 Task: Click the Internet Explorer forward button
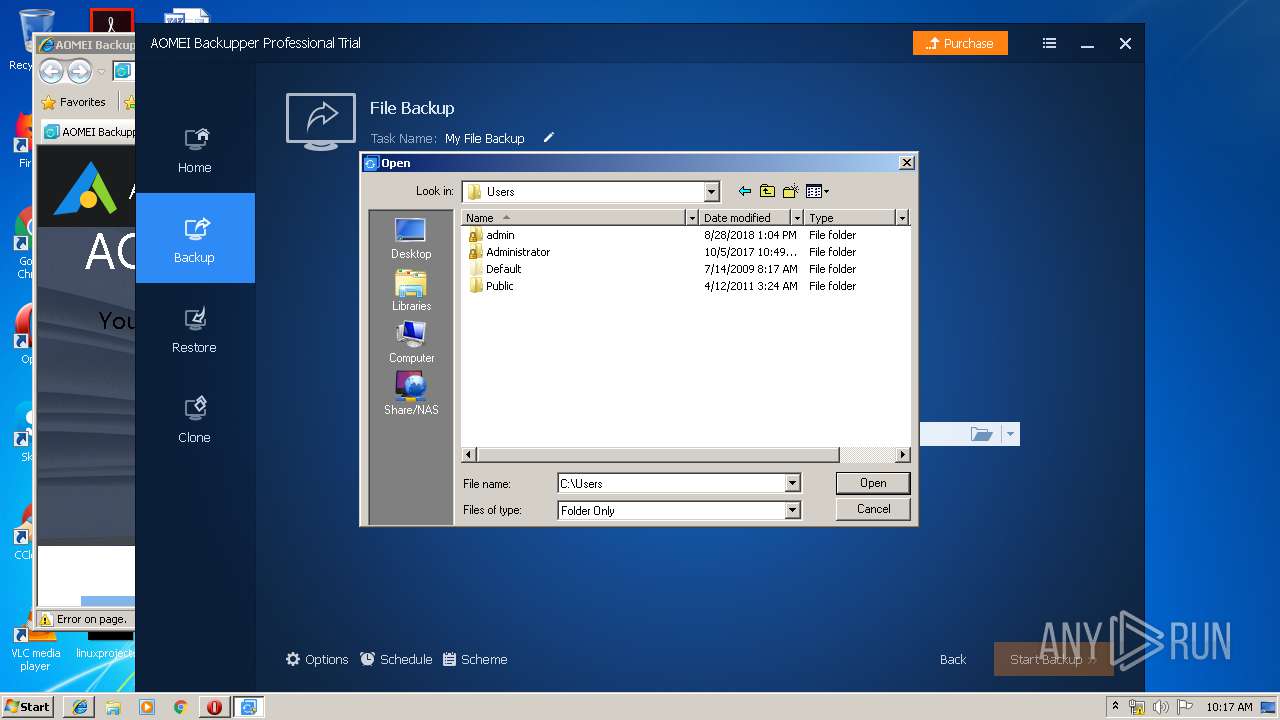point(79,71)
